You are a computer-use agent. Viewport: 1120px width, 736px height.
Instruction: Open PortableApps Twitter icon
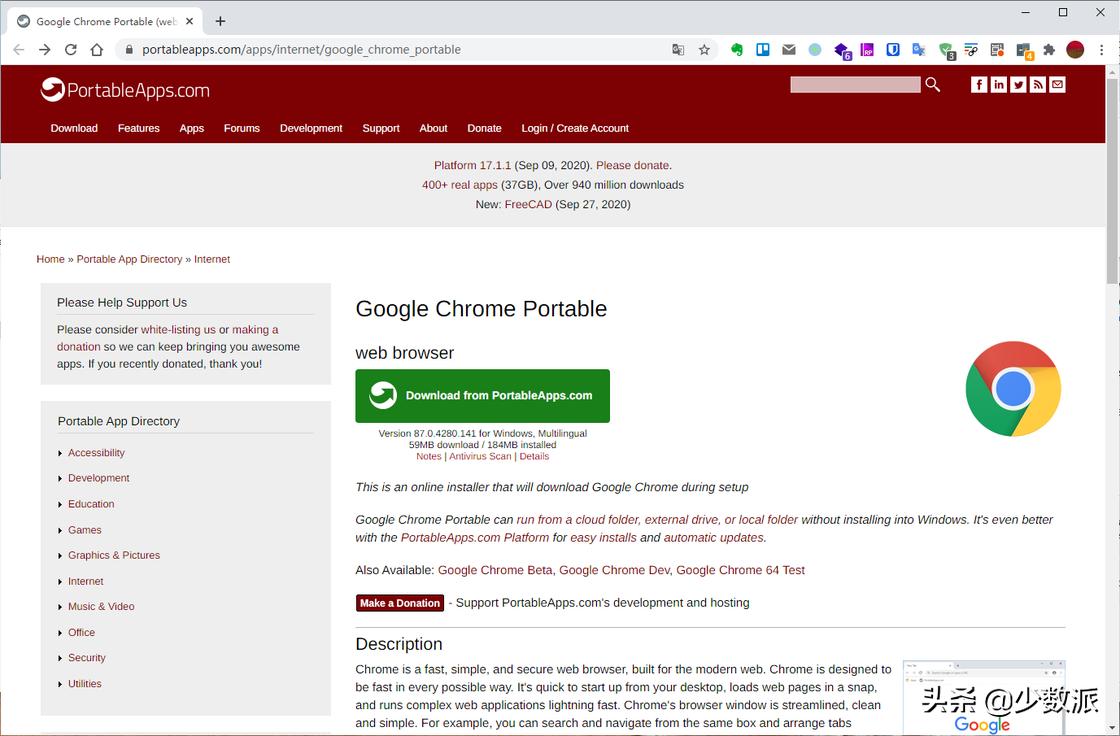tap(1018, 84)
